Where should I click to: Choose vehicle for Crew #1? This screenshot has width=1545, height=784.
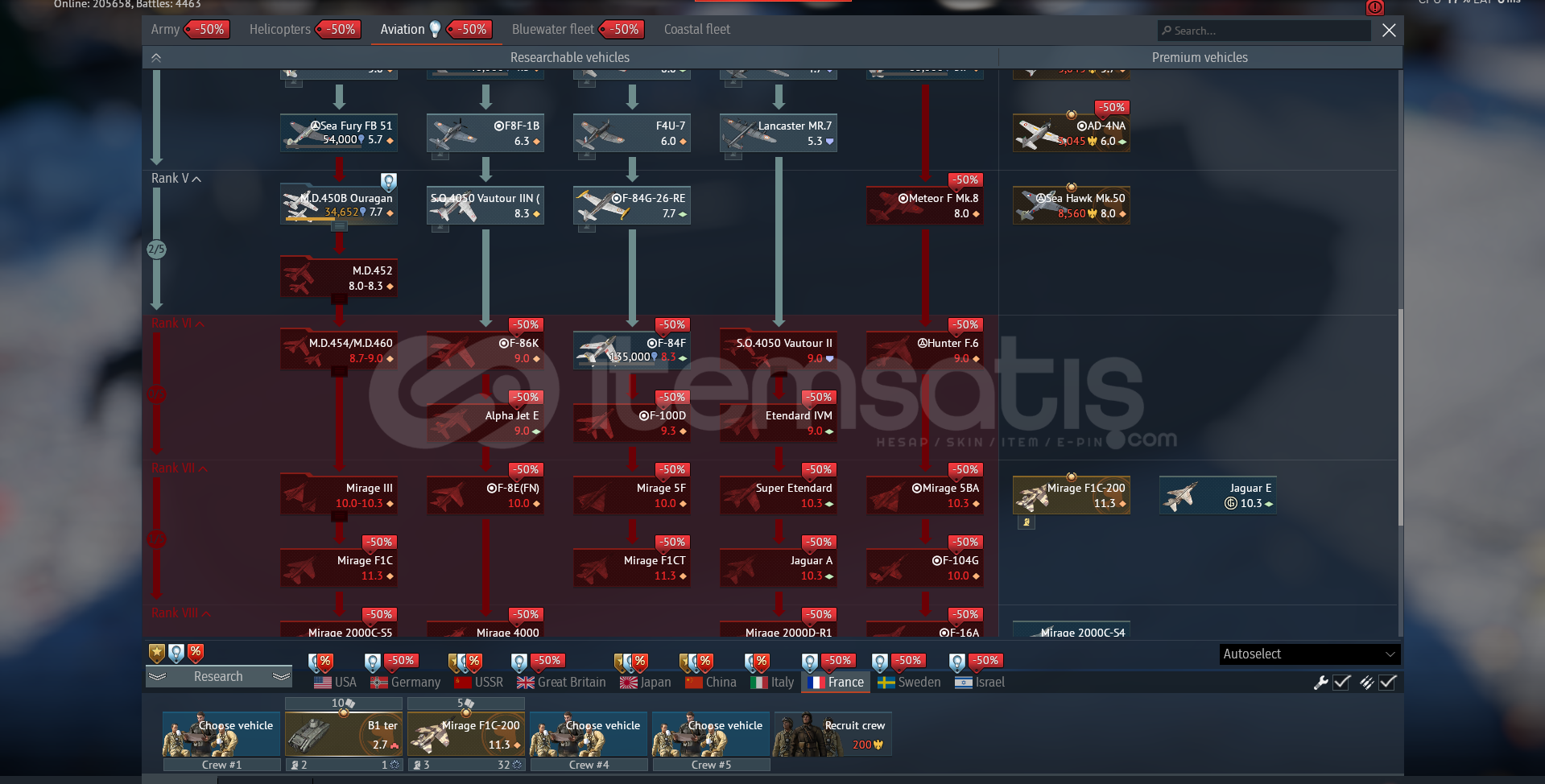click(x=221, y=734)
